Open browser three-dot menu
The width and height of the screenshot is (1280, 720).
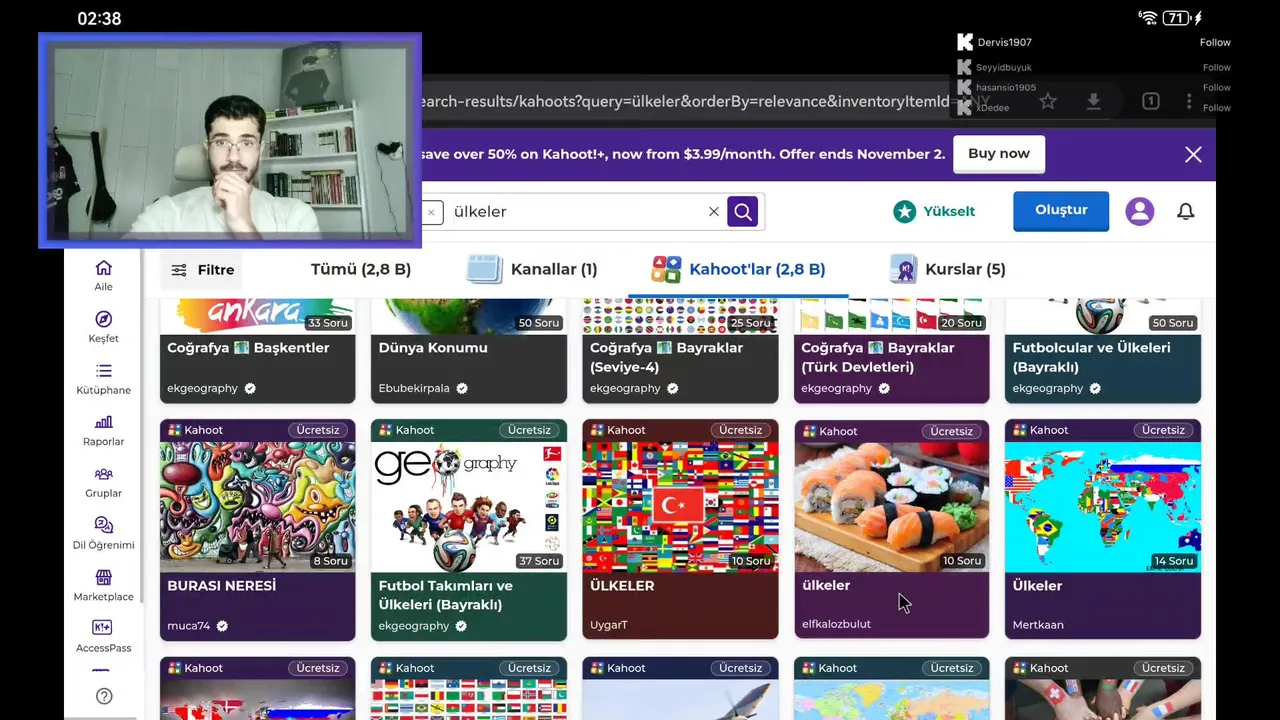point(1189,101)
